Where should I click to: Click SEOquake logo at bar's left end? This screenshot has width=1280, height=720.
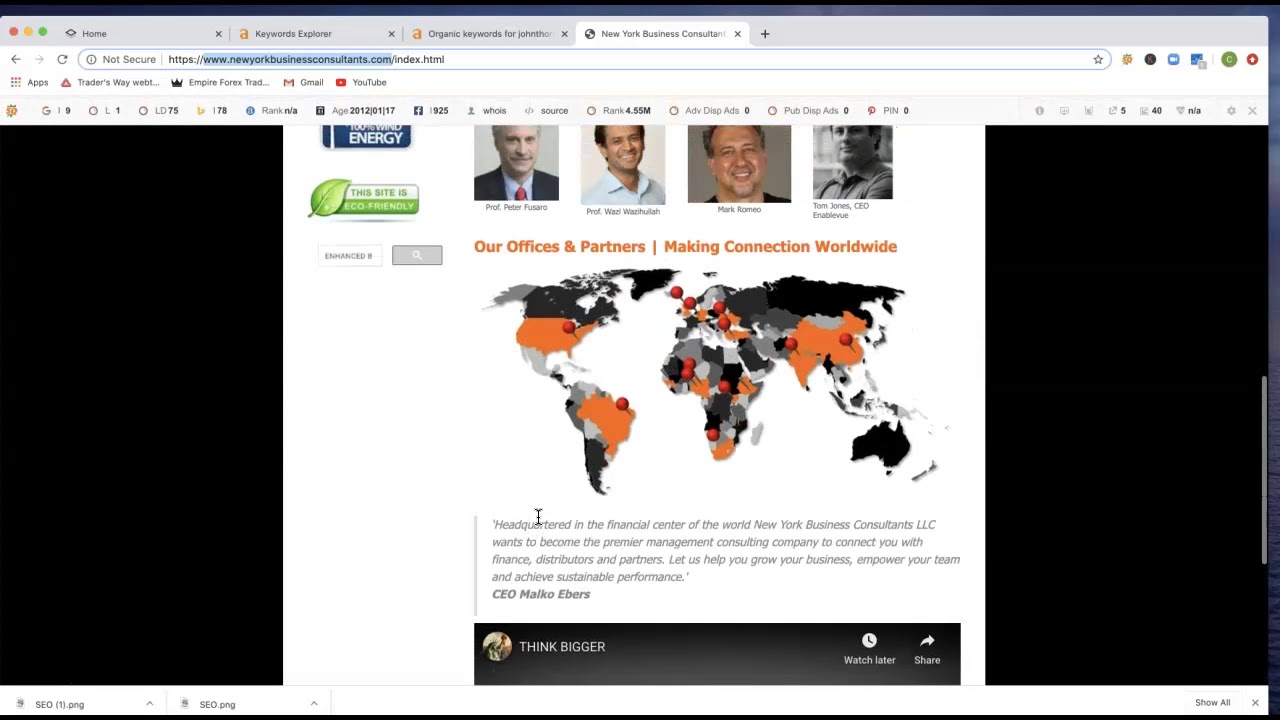[x=12, y=111]
